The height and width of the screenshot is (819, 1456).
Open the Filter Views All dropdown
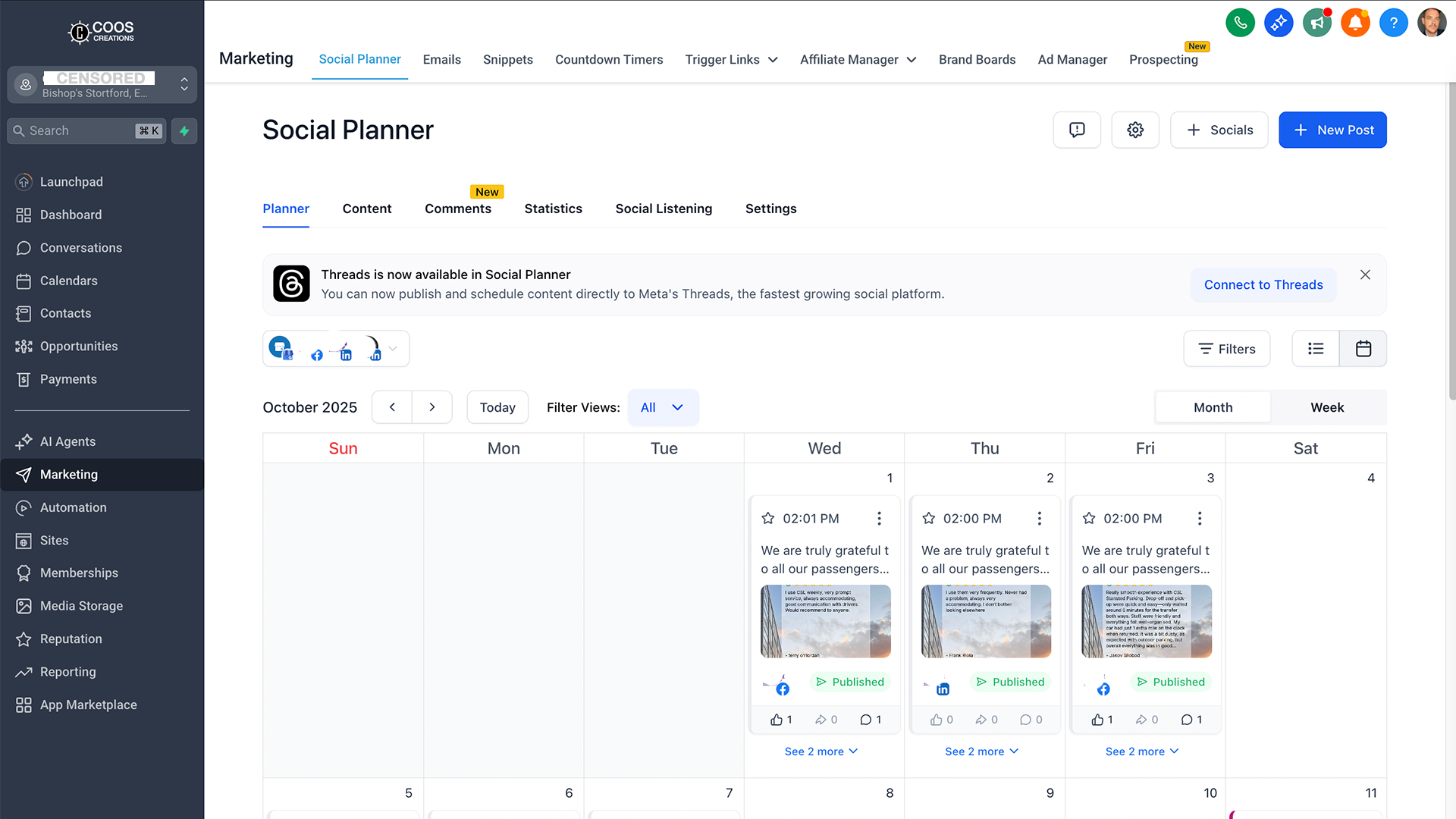click(x=663, y=407)
